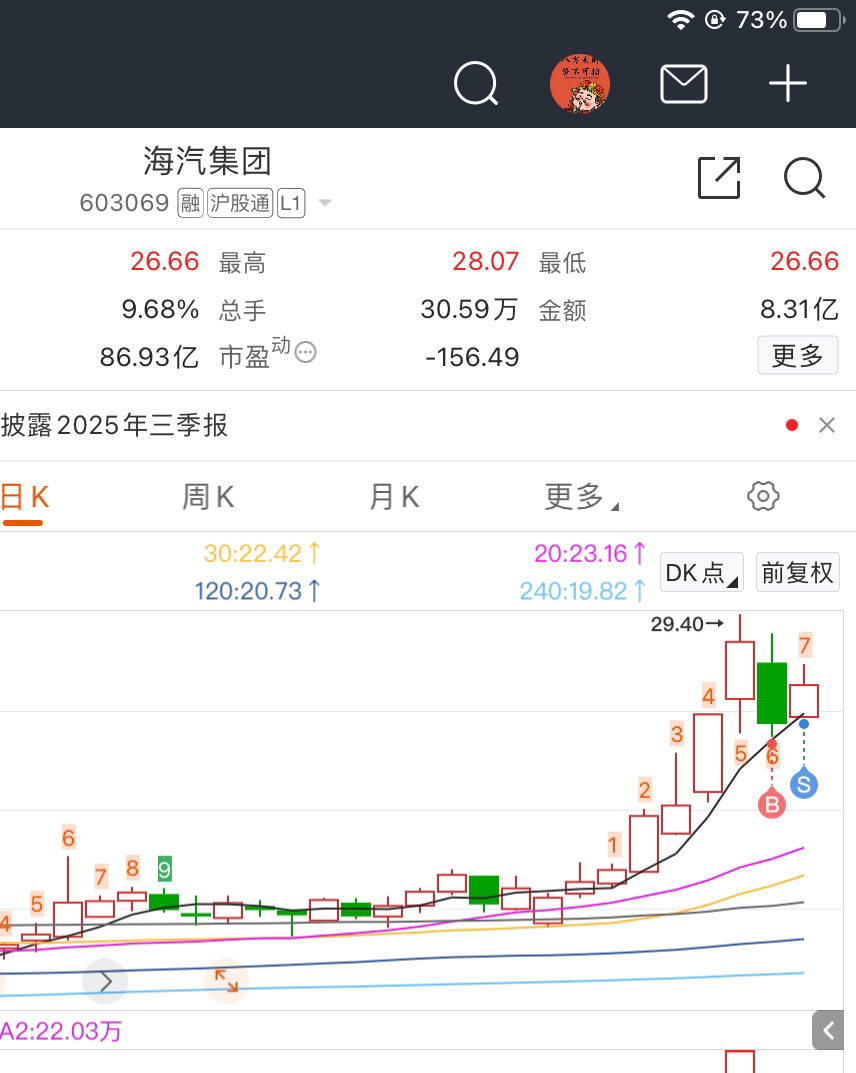Tap the highest price 28.07 value
856x1073 pixels.
[486, 261]
